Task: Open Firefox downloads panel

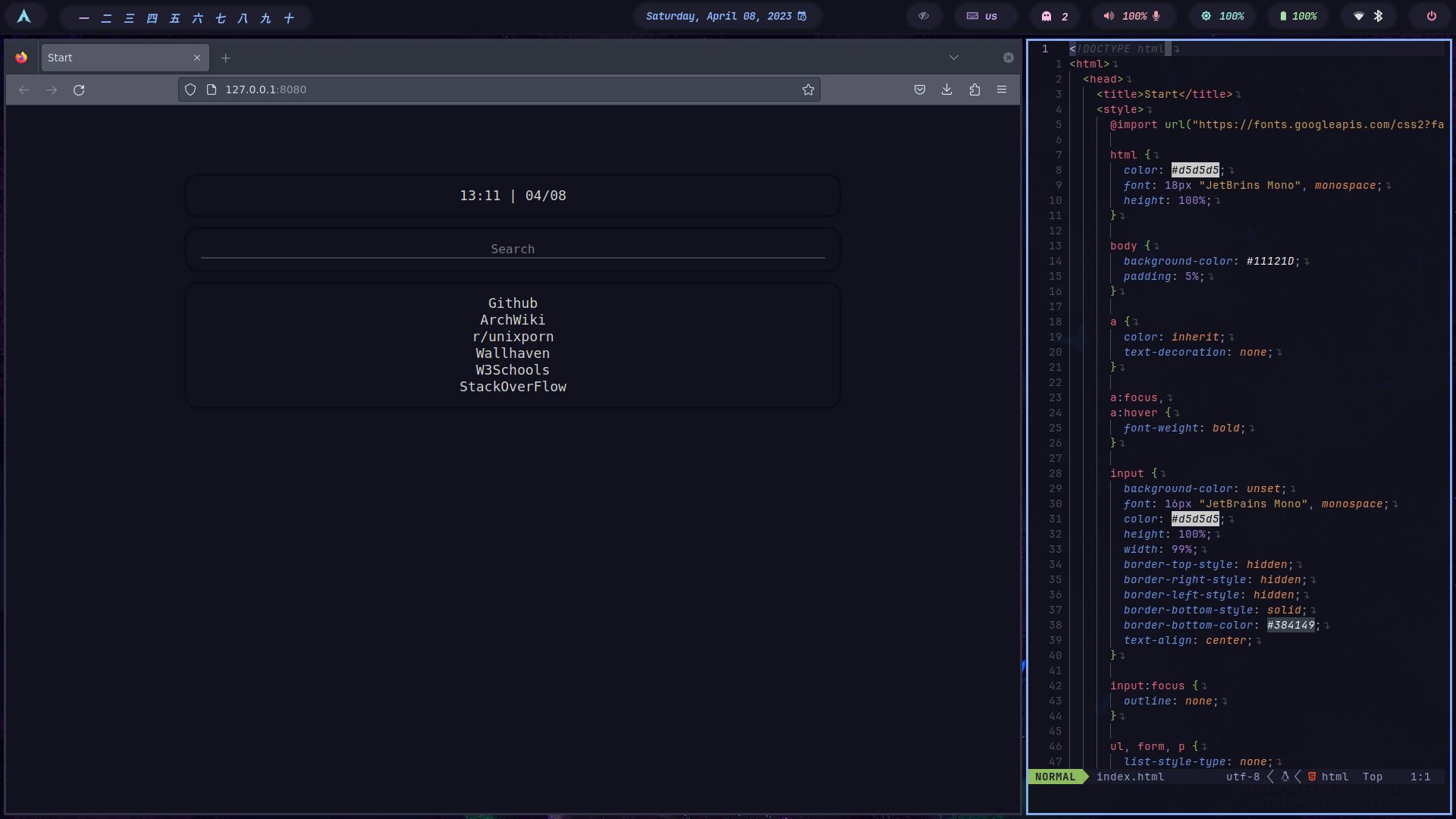Action: [x=947, y=90]
